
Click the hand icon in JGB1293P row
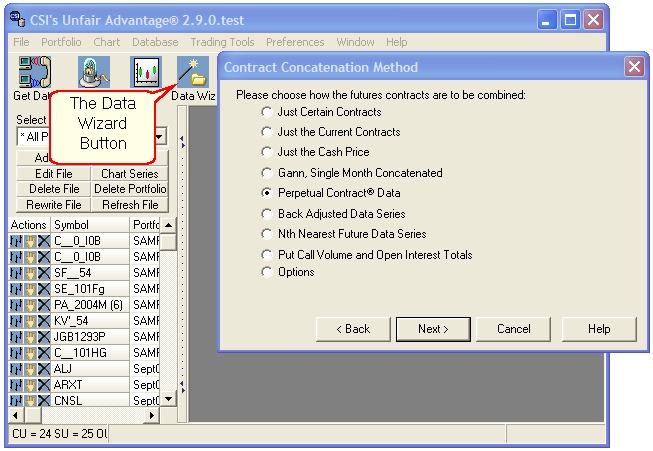click(30, 336)
